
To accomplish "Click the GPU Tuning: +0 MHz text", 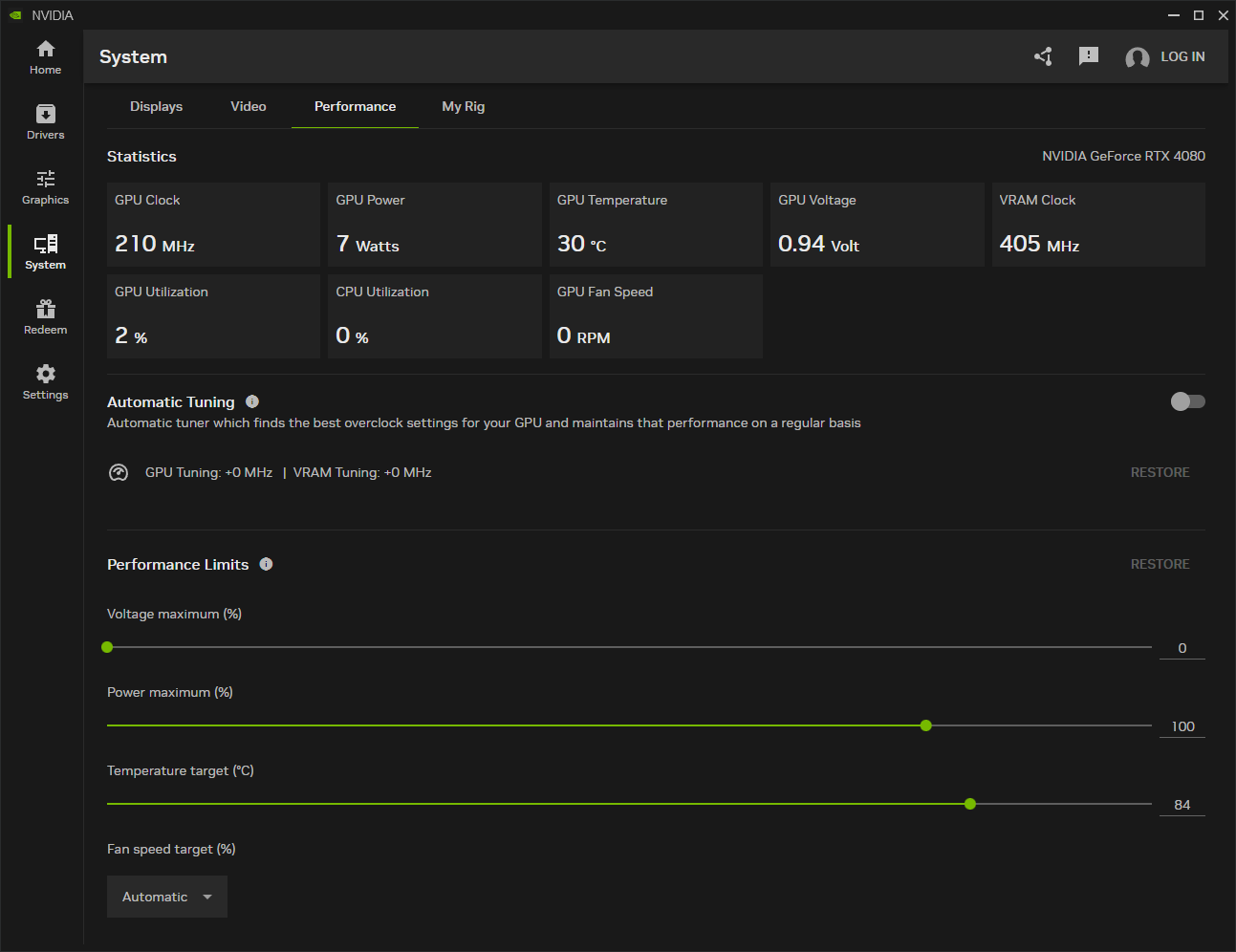I will click(208, 472).
